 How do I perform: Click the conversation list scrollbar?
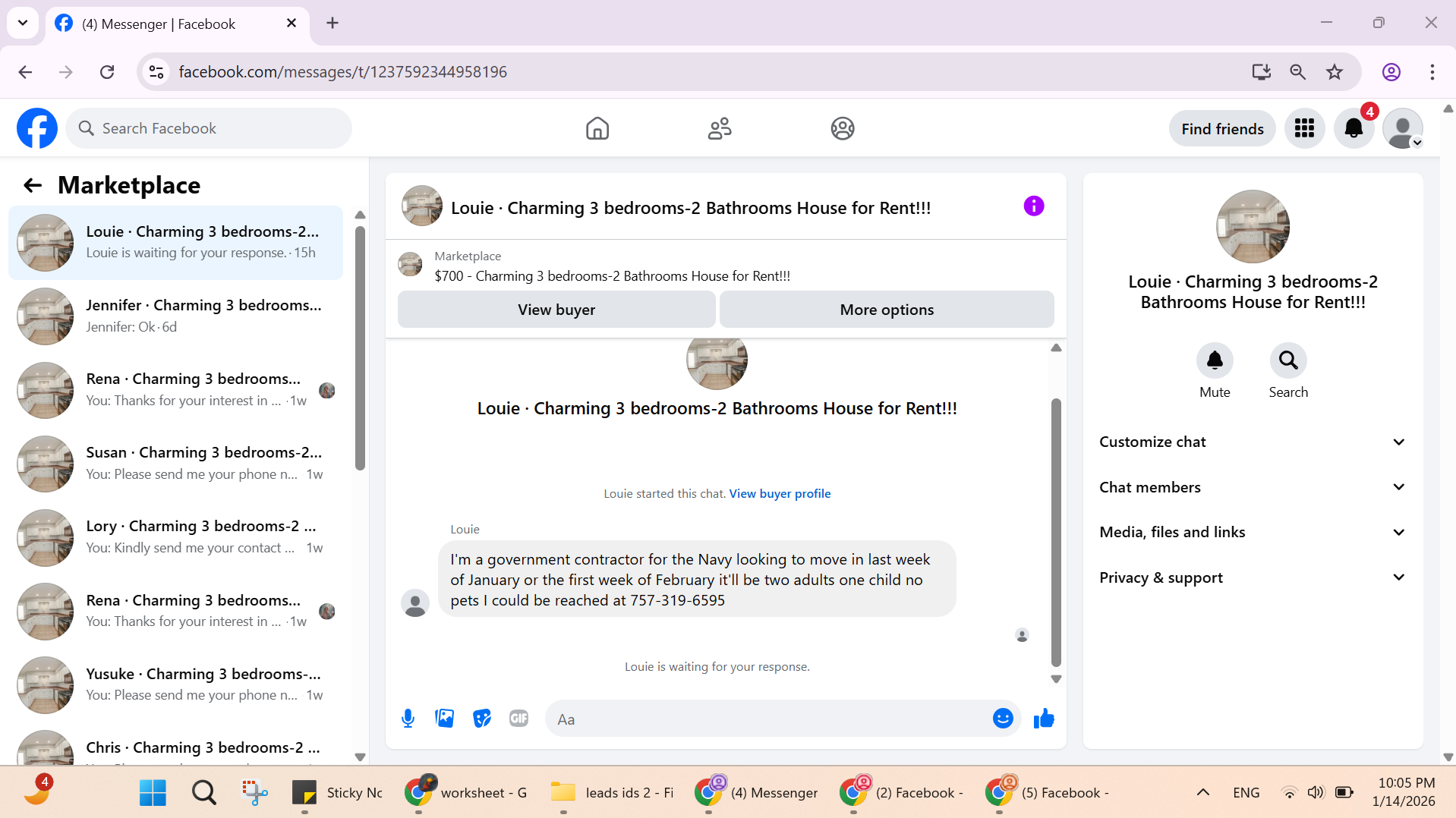pyautogui.click(x=360, y=348)
